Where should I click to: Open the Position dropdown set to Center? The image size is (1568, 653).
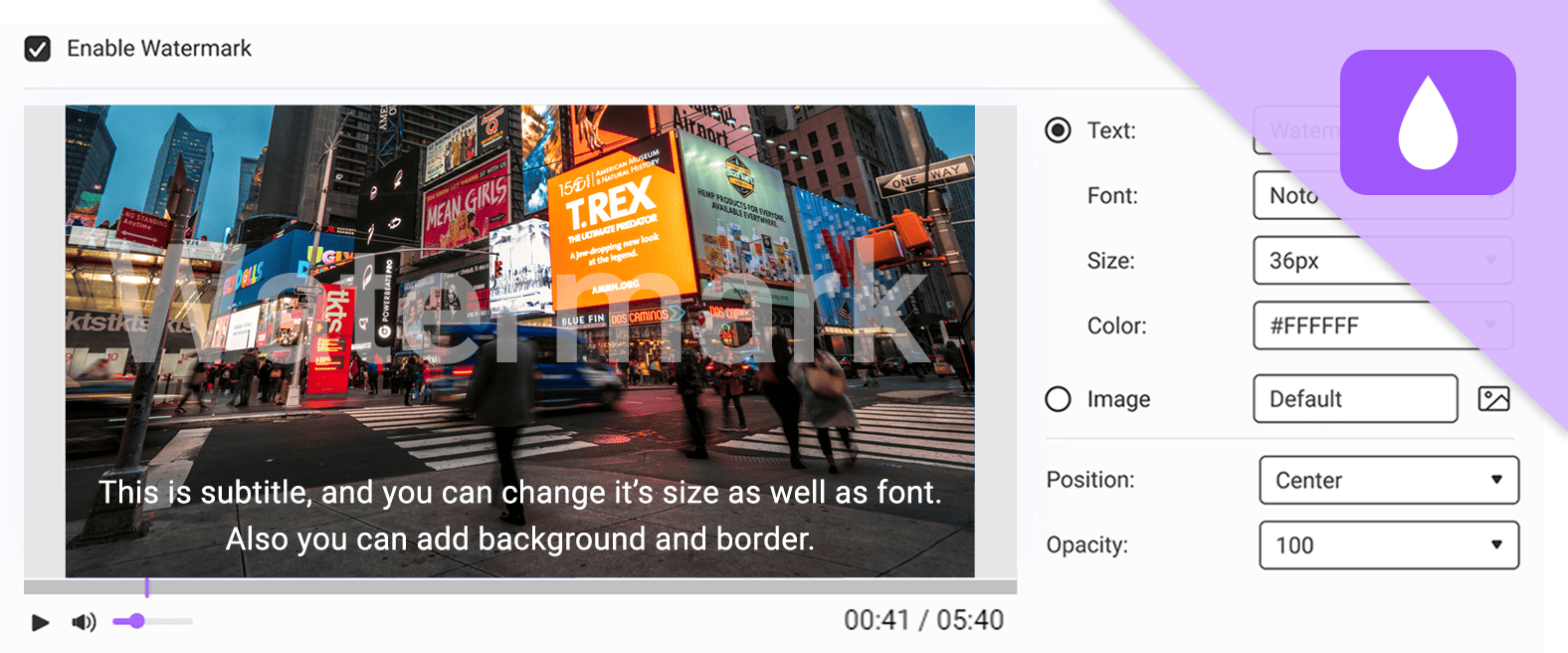pyautogui.click(x=1389, y=480)
